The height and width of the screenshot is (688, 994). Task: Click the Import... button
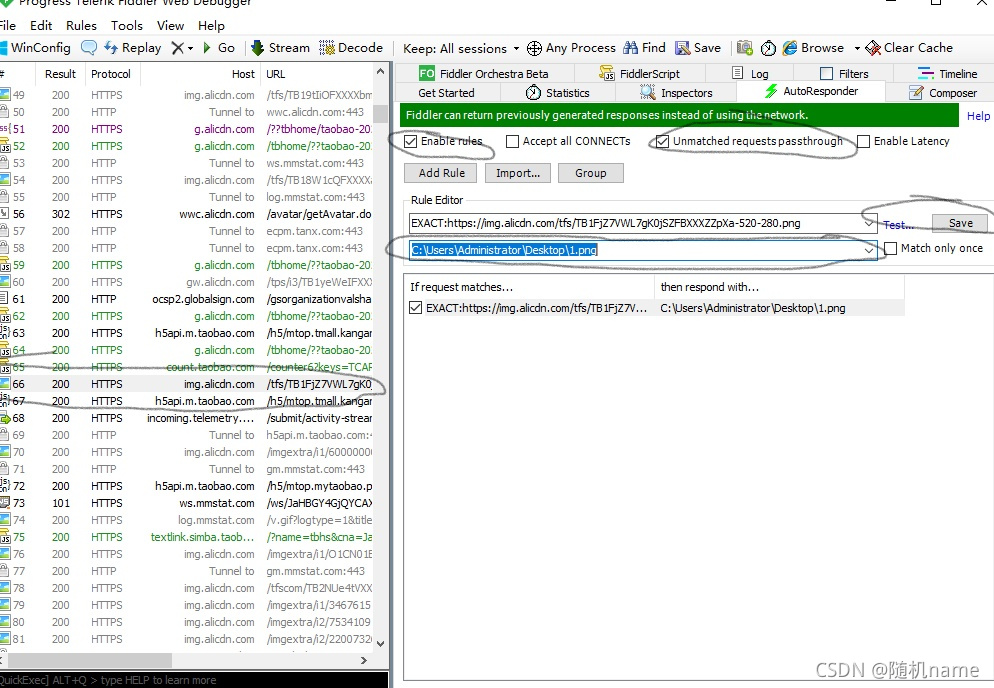click(x=518, y=173)
